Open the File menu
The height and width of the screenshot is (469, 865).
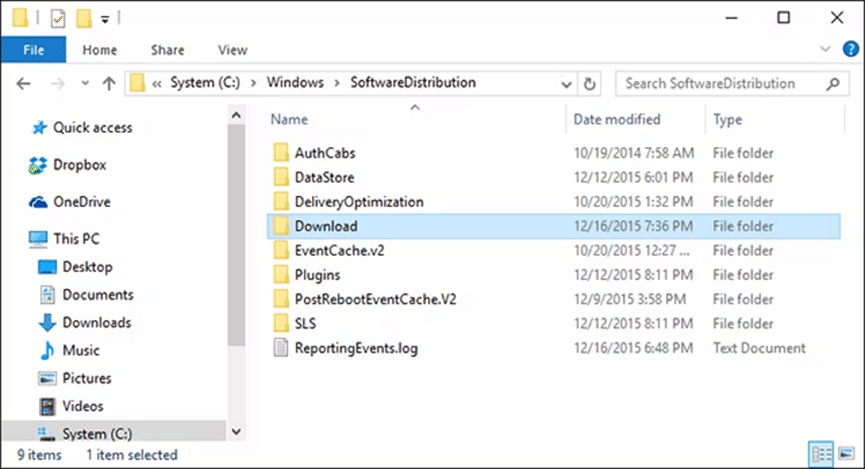33,49
